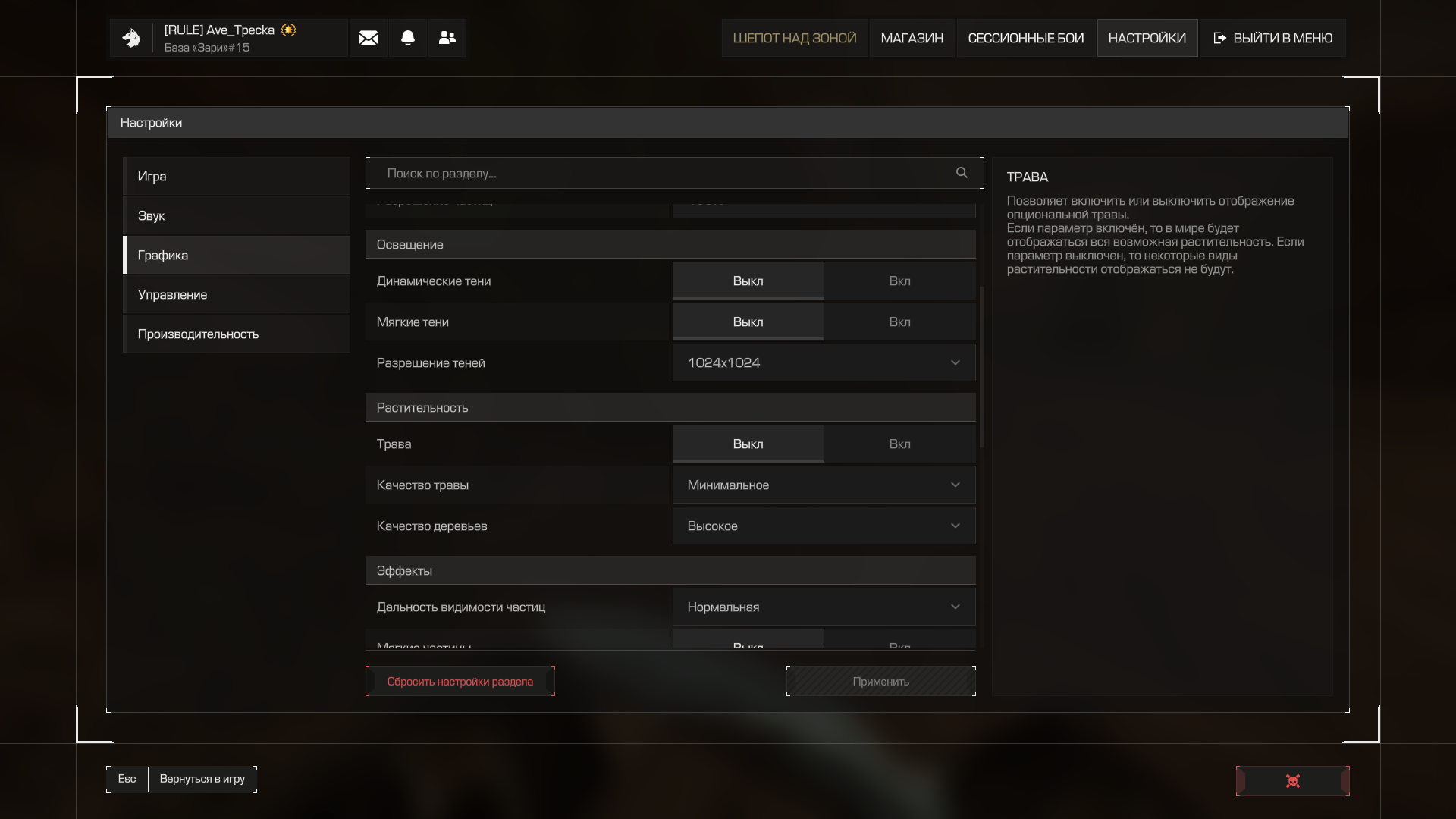Expand Разрешение теней dropdown
1456x819 pixels.
824,362
